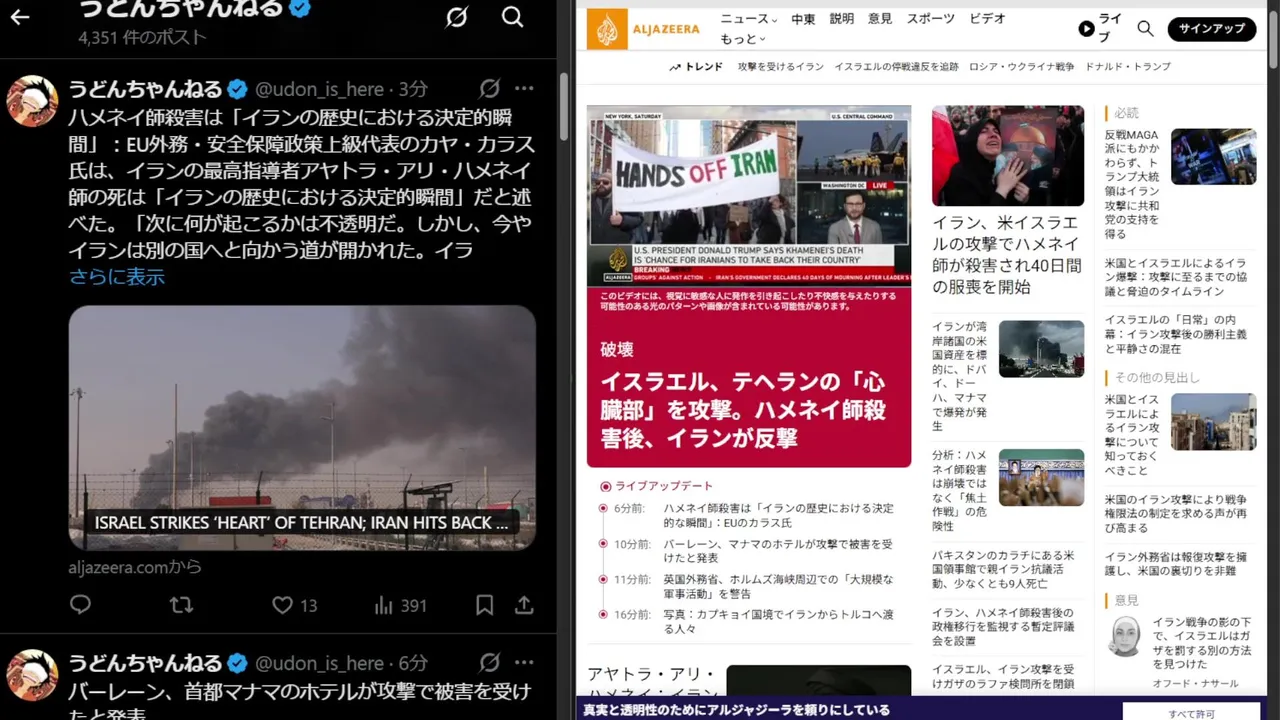The image size is (1280, 720).
Task: Click the @udon_is_here handle on 3分 post
Action: (320, 88)
